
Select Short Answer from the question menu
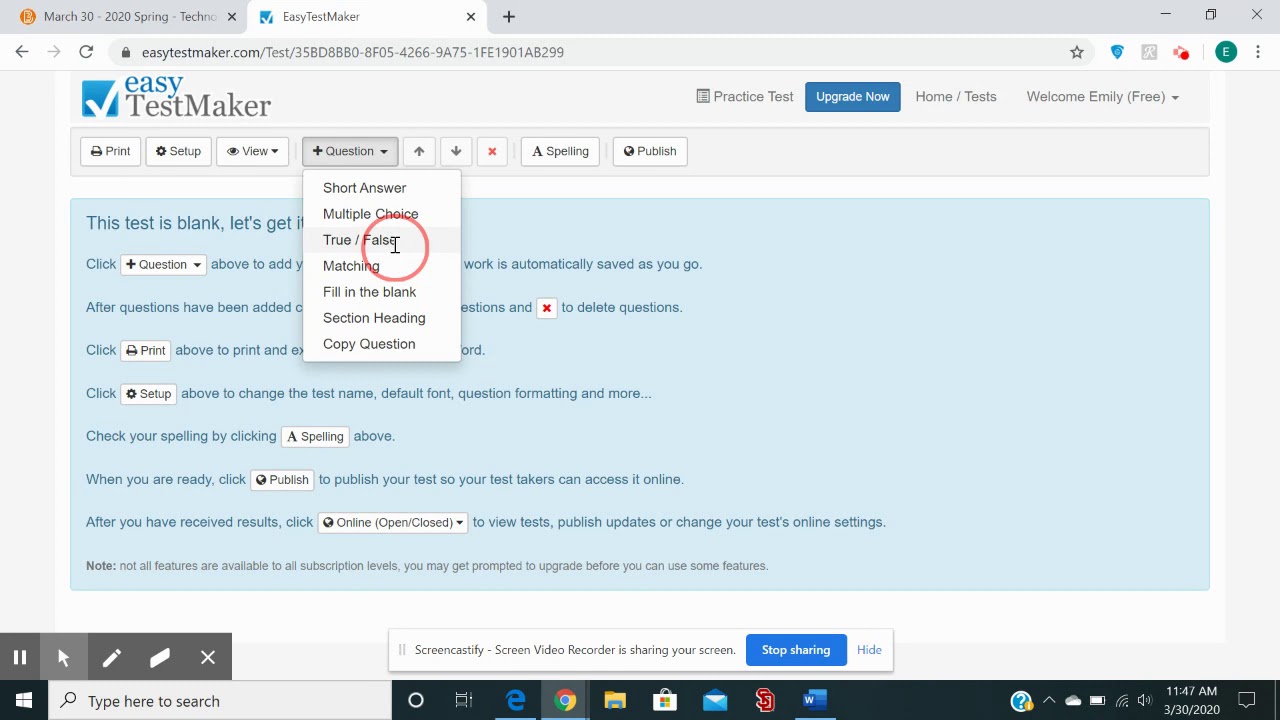tap(381, 188)
